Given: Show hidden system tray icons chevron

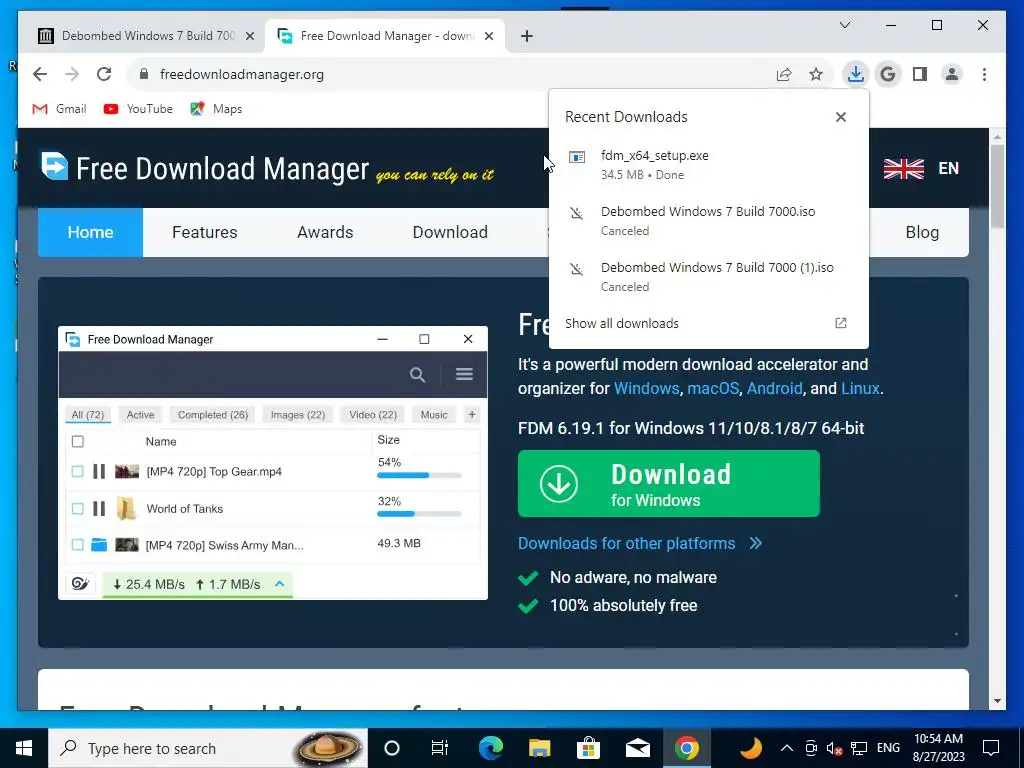Looking at the screenshot, I should tap(787, 748).
